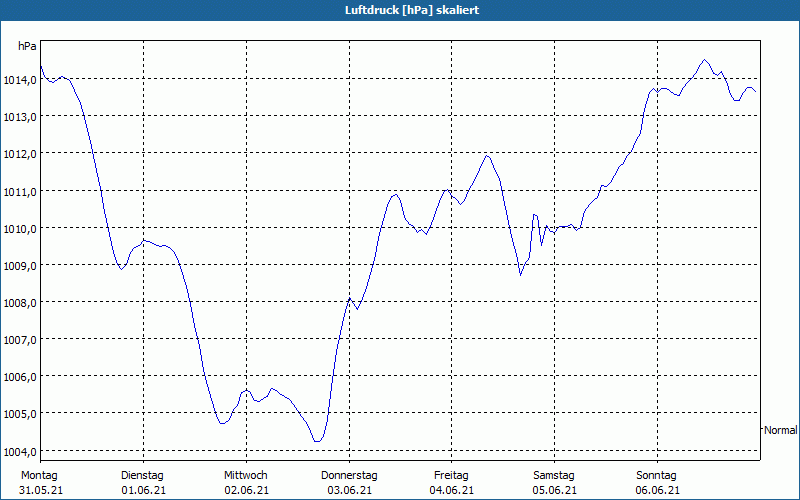The width and height of the screenshot is (800, 500).
Task: Click the date 01.06.21
Action: point(144,490)
